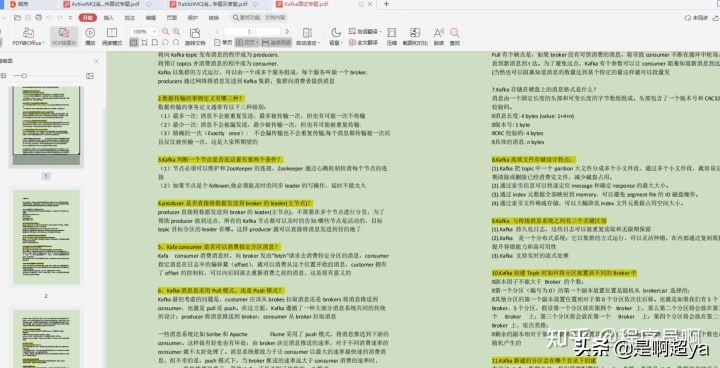
Task: Select the 批注 ribbon tab
Action: (x=129, y=18)
